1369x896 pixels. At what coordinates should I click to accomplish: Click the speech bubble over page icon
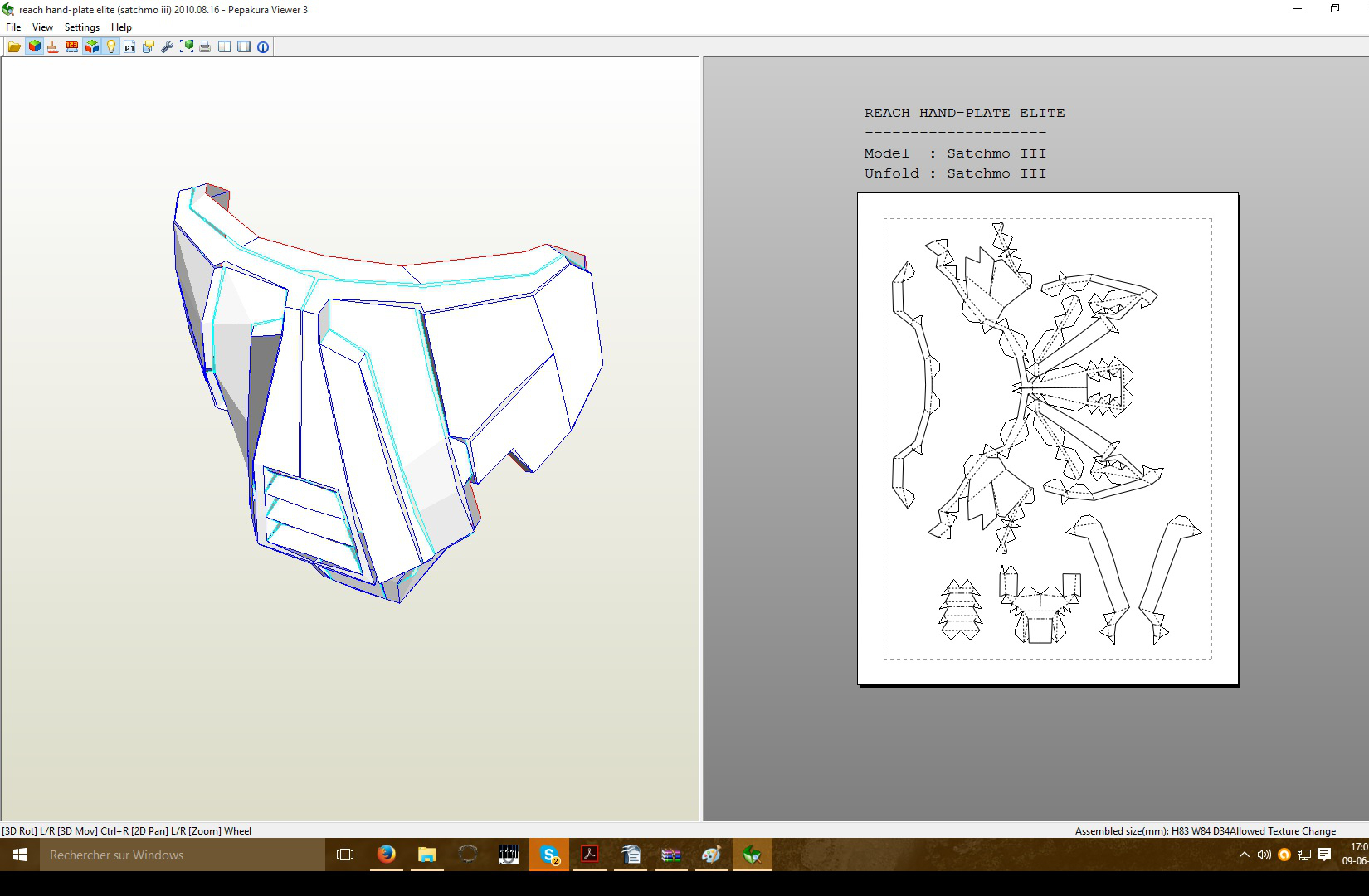pyautogui.click(x=149, y=47)
